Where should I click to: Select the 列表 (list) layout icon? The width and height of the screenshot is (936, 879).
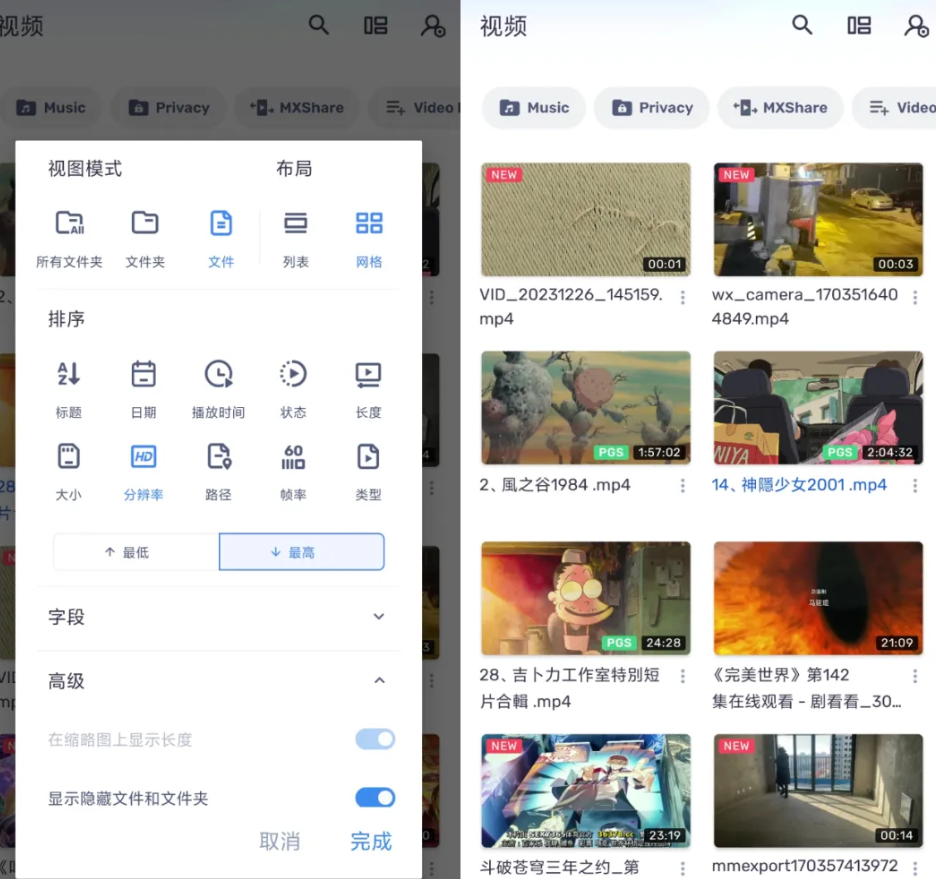coord(295,224)
